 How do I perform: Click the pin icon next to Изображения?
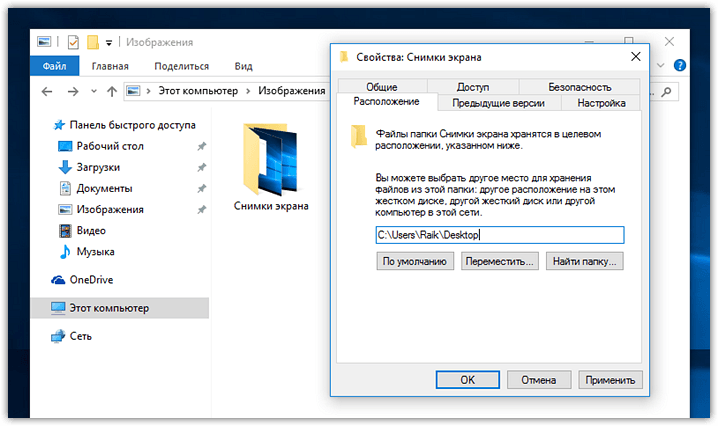click(x=201, y=210)
